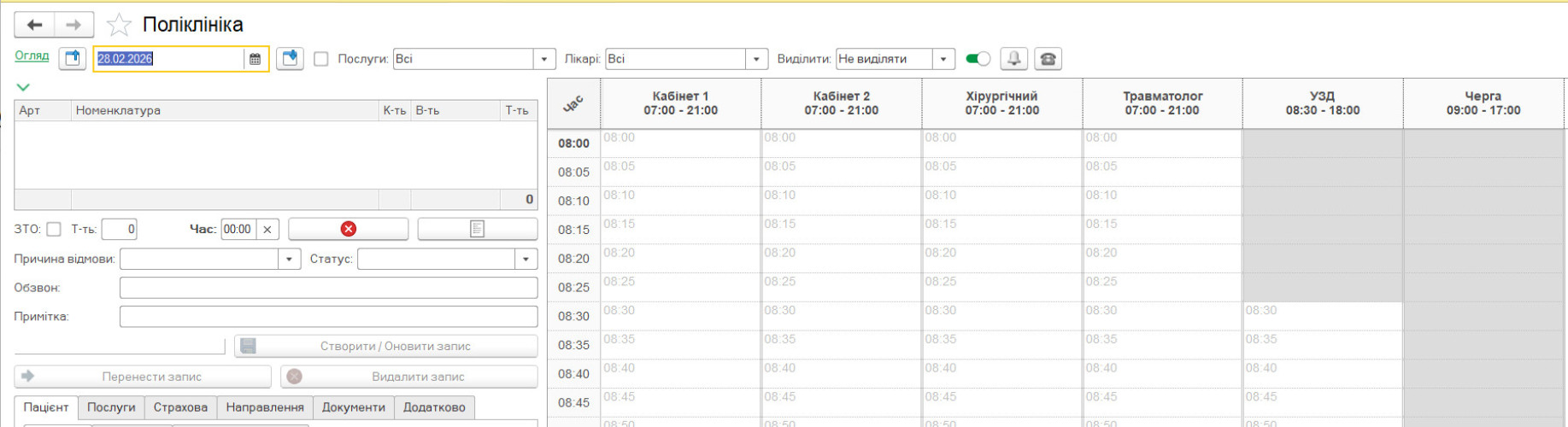The width and height of the screenshot is (1568, 427).
Task: Click the telephone icon button
Action: point(1048,59)
